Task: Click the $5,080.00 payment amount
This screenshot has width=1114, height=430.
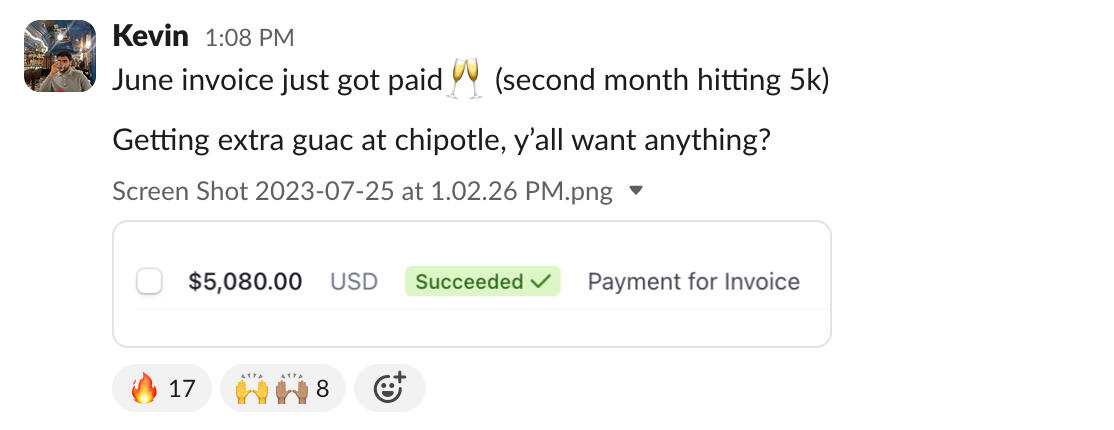Action: click(x=245, y=282)
